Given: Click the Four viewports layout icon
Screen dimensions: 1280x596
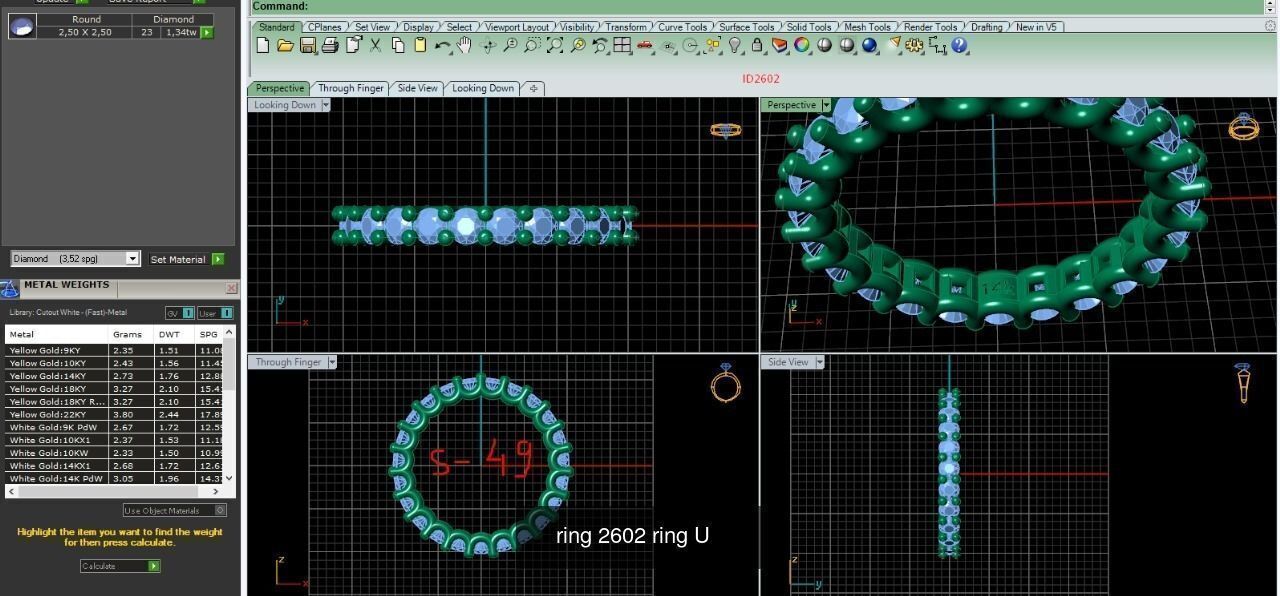Looking at the screenshot, I should click(622, 45).
